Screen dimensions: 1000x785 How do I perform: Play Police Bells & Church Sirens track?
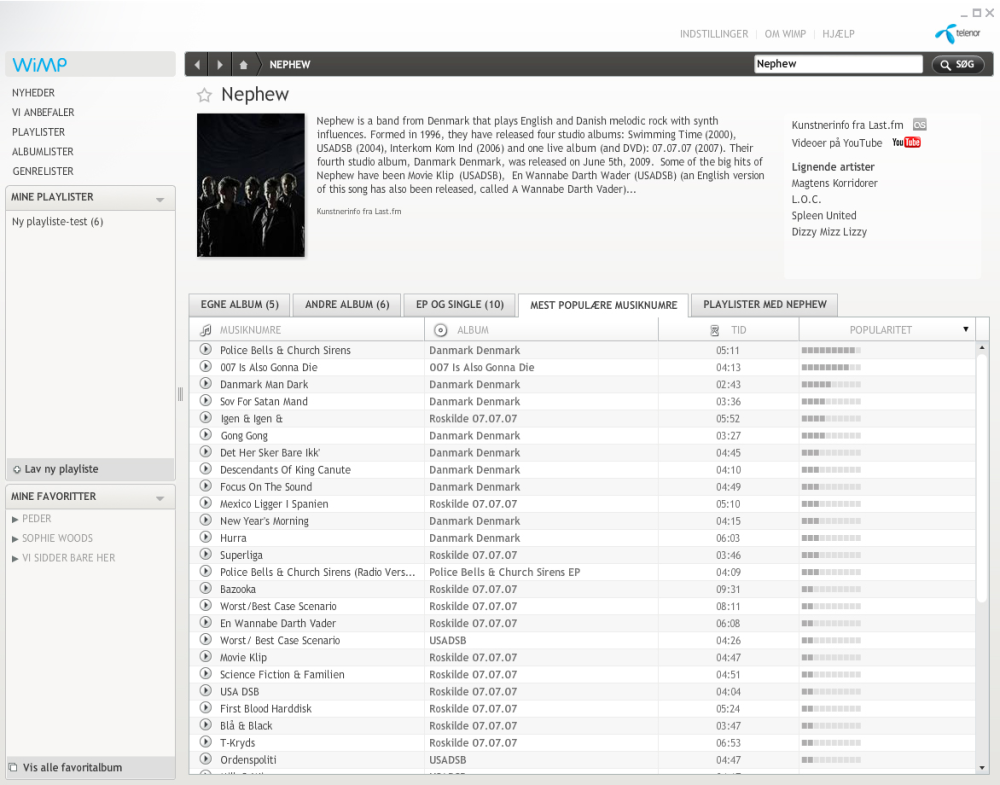pyautogui.click(x=205, y=349)
